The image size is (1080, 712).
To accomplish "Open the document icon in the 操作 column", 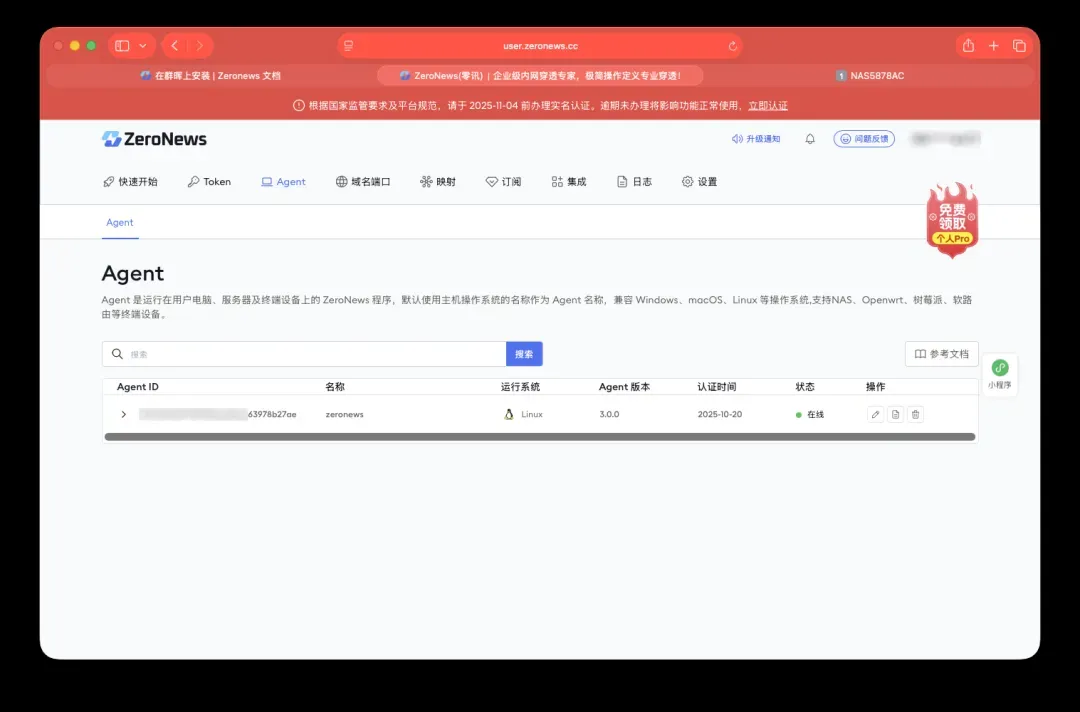I will [896, 414].
